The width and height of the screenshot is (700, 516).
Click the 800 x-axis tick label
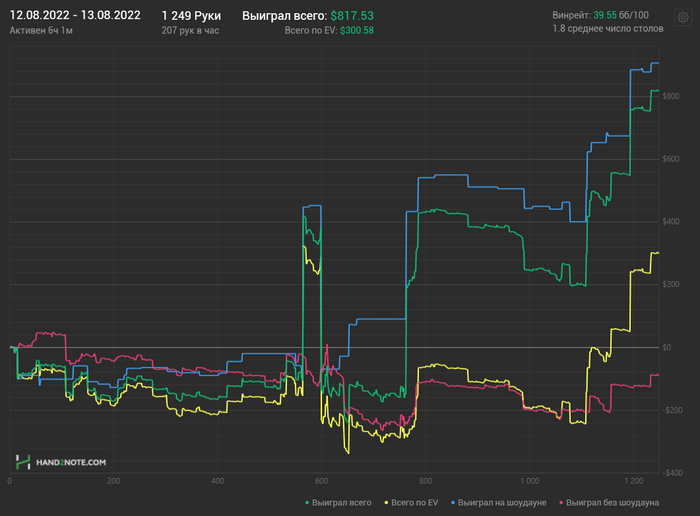pyautogui.click(x=425, y=481)
